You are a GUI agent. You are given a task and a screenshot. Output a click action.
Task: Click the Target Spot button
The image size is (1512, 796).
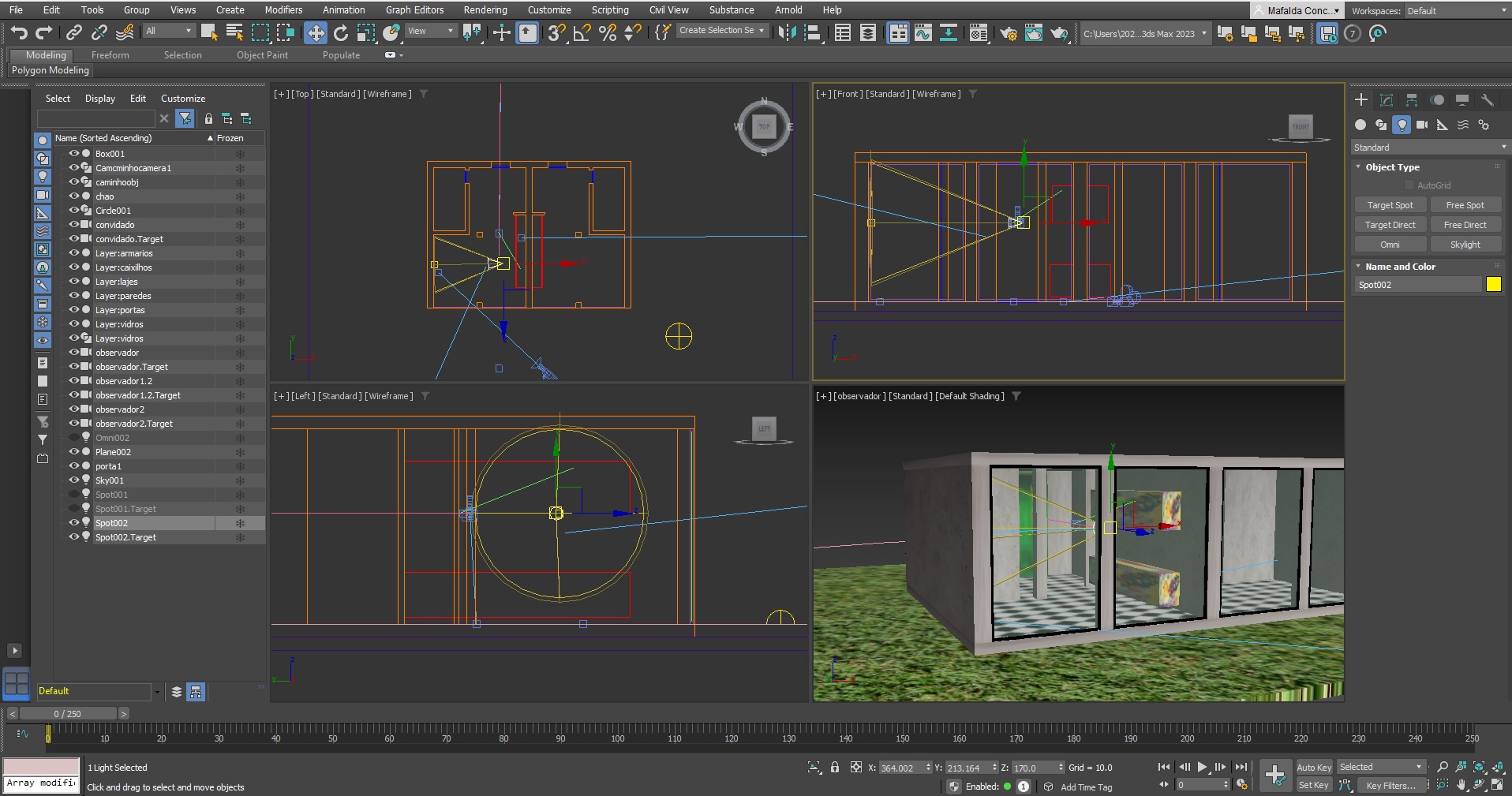[x=1390, y=205]
